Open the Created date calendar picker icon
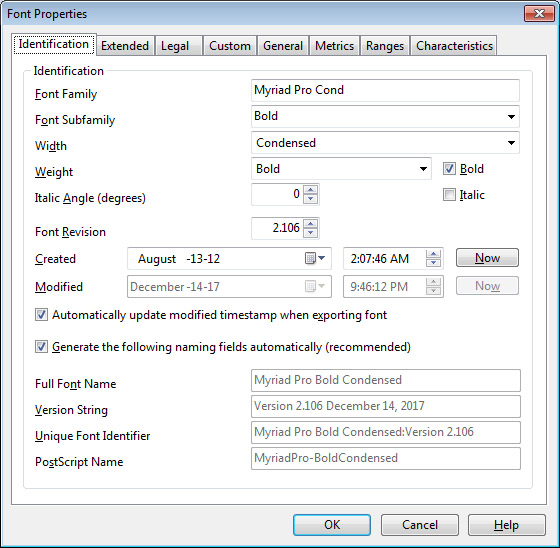The width and height of the screenshot is (560, 548). pos(315,258)
